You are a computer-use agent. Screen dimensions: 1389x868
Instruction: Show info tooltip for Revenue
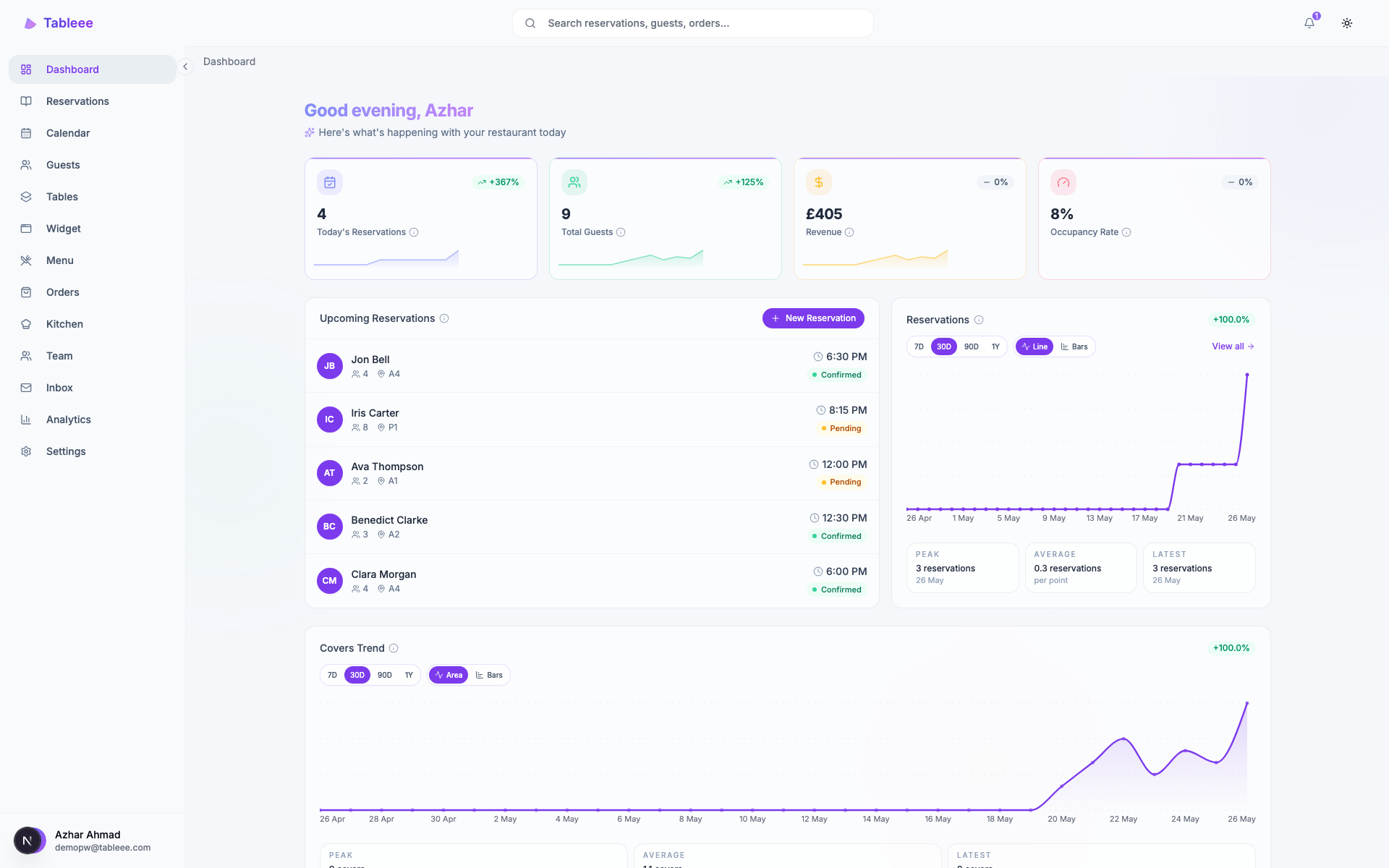pos(849,232)
